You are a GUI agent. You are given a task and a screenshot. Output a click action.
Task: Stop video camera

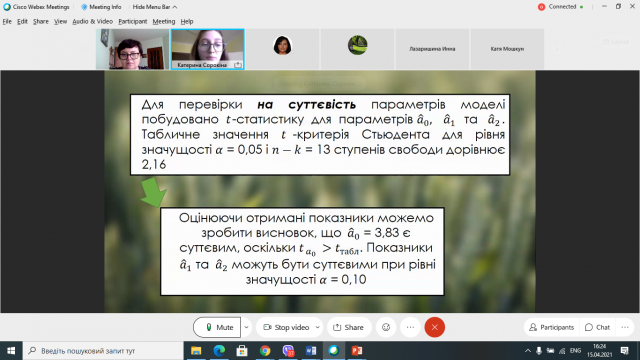pos(286,327)
